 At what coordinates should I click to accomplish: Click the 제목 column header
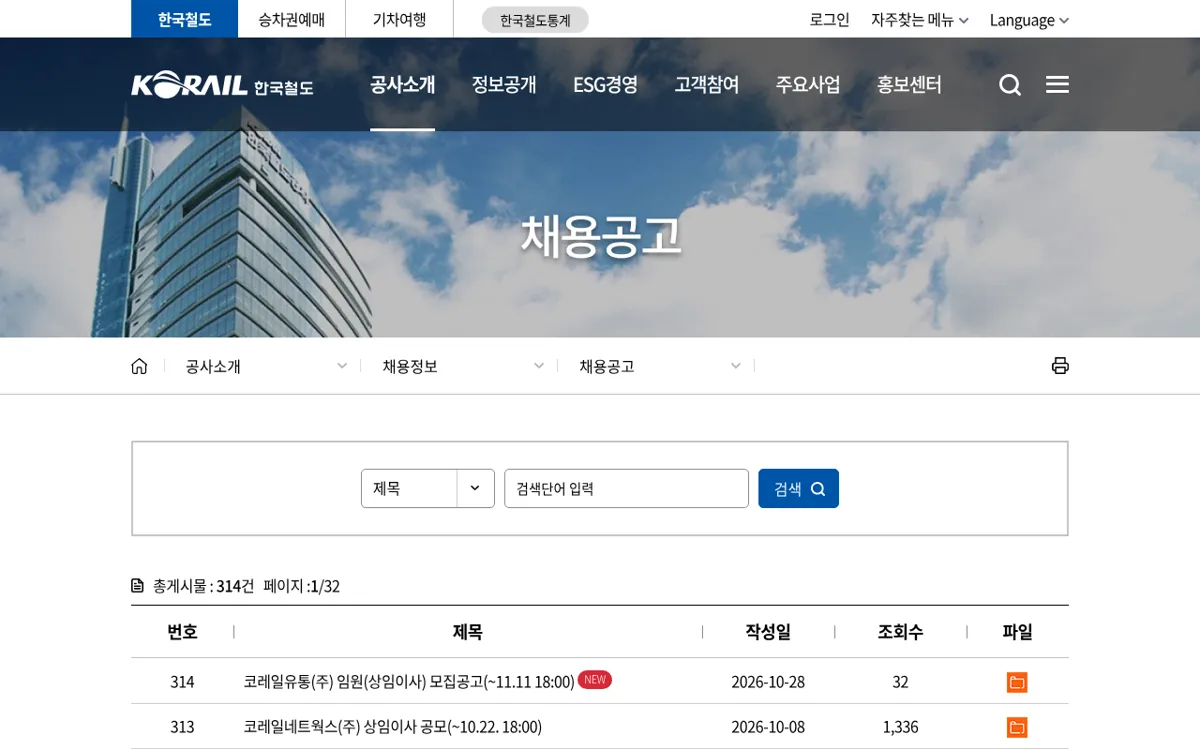467,632
